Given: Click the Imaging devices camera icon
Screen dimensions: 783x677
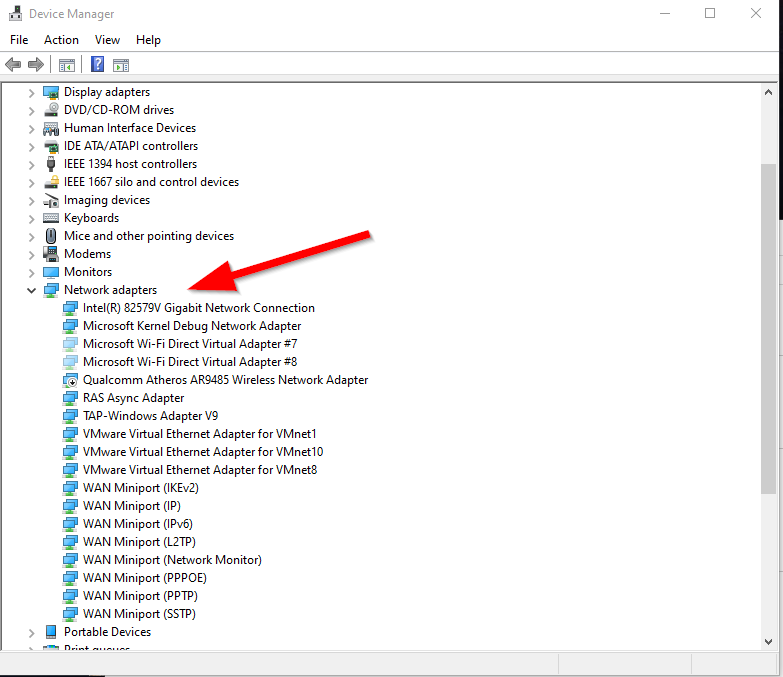Looking at the screenshot, I should (x=51, y=200).
